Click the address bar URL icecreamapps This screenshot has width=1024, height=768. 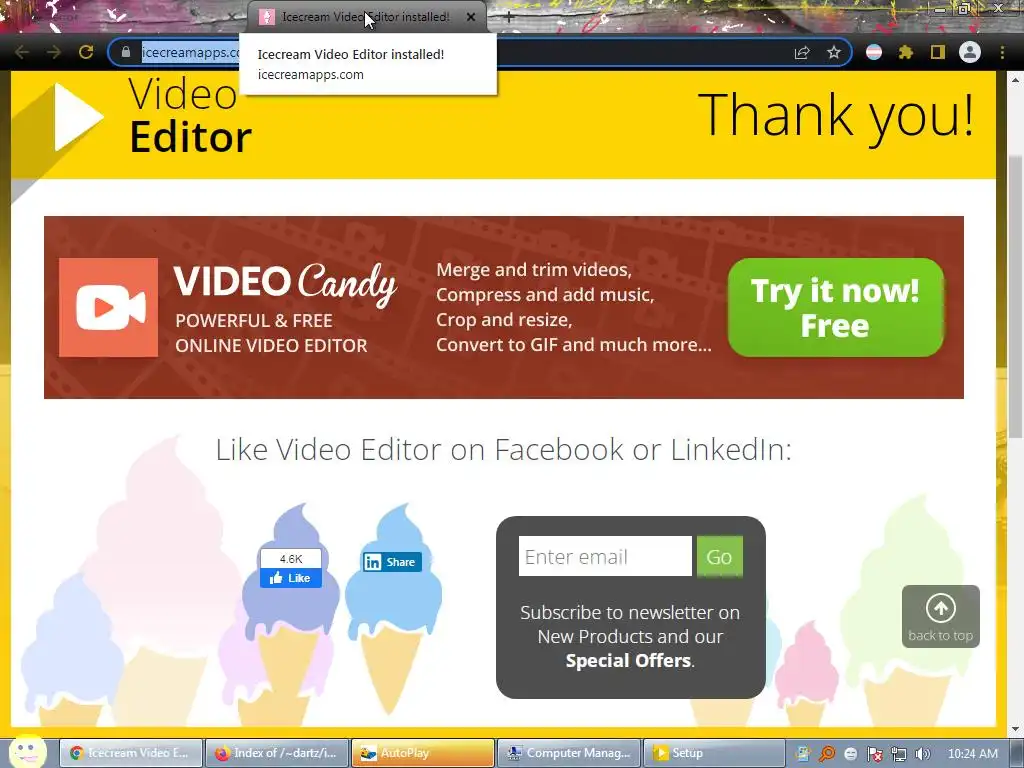point(189,52)
